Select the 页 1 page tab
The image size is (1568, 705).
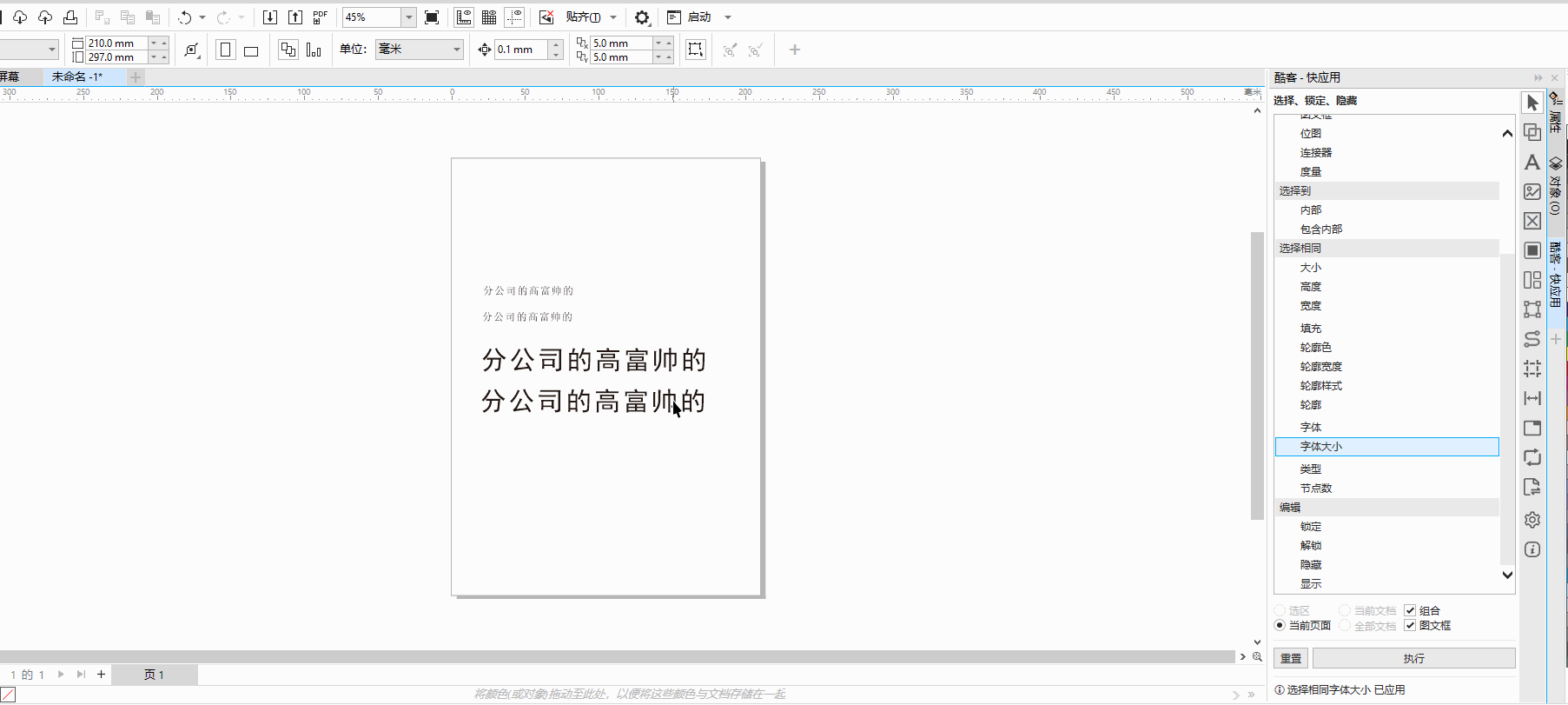pos(154,675)
